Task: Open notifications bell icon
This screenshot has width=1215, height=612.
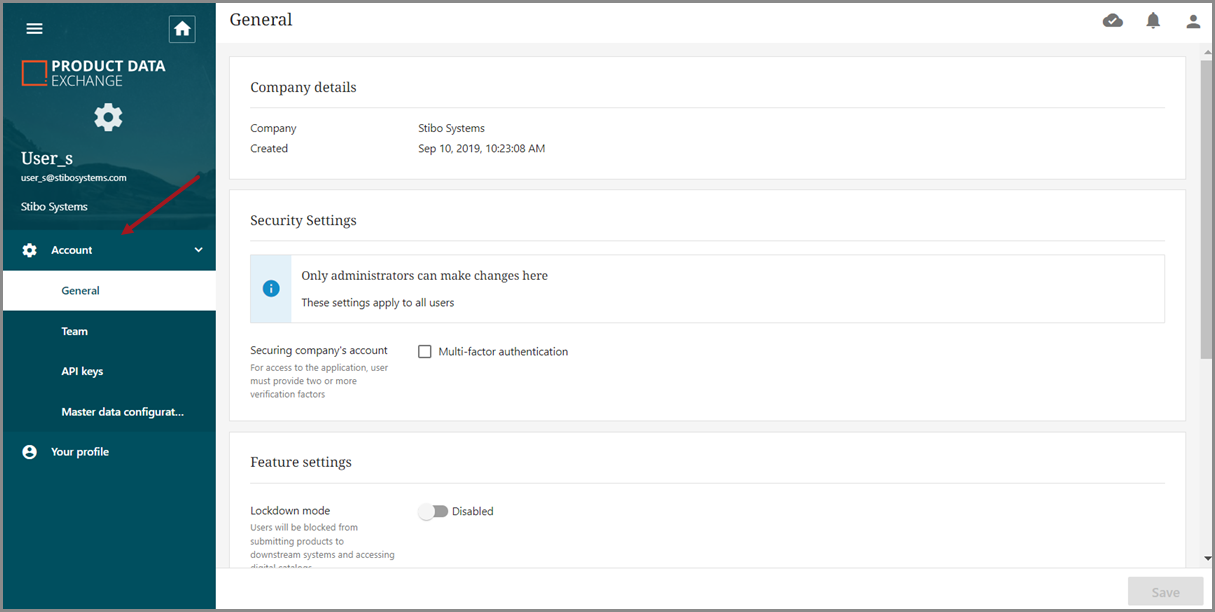Action: [x=1153, y=21]
